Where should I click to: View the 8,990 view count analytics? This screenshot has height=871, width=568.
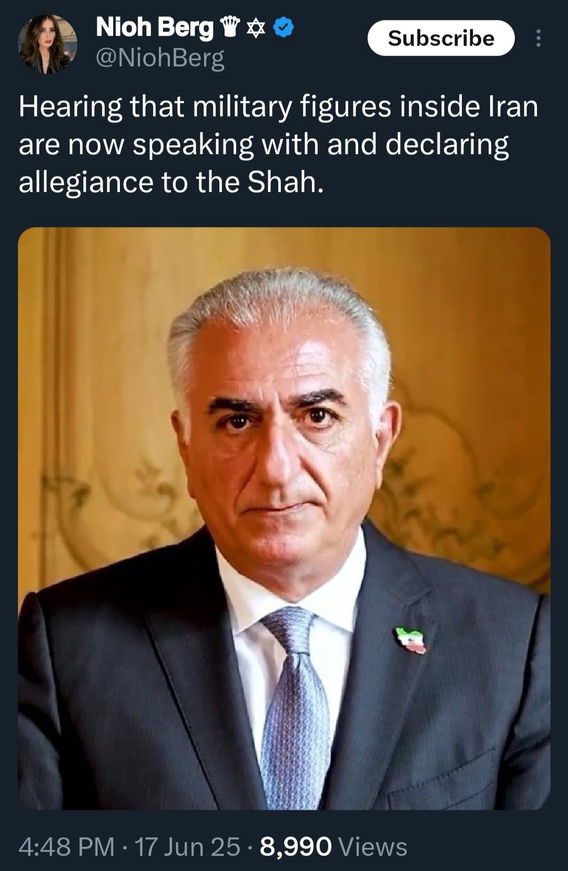[295, 847]
